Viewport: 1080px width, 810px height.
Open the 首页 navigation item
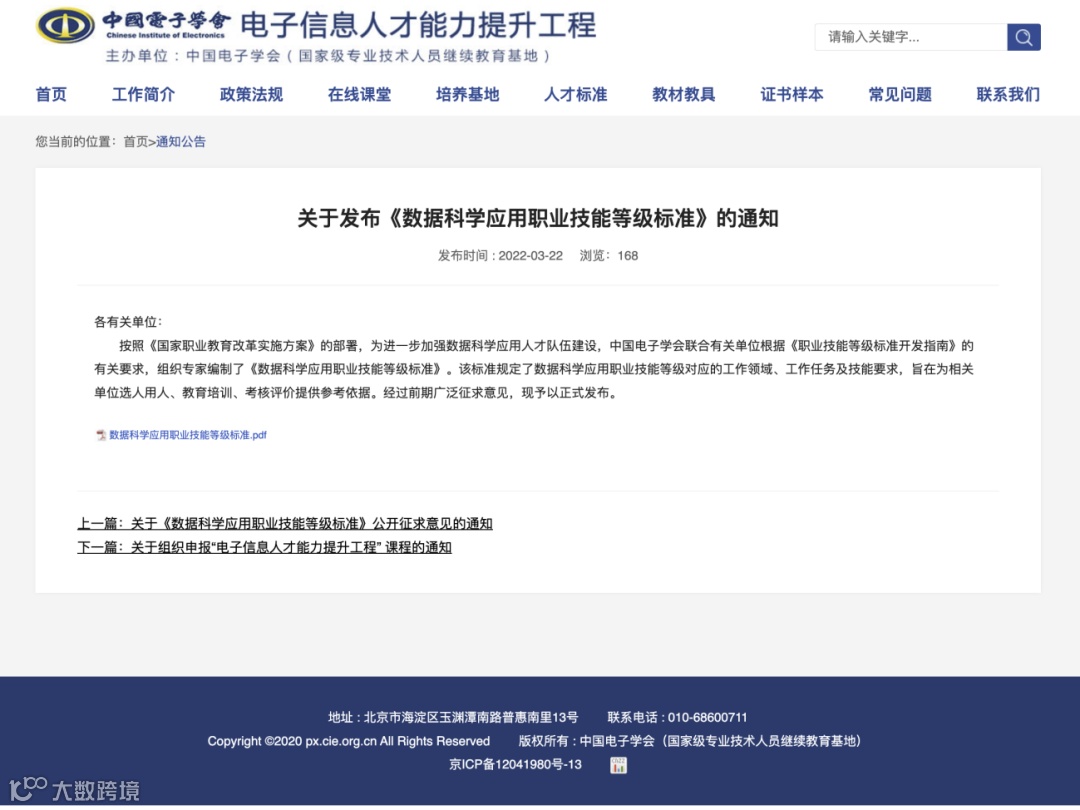click(x=51, y=94)
